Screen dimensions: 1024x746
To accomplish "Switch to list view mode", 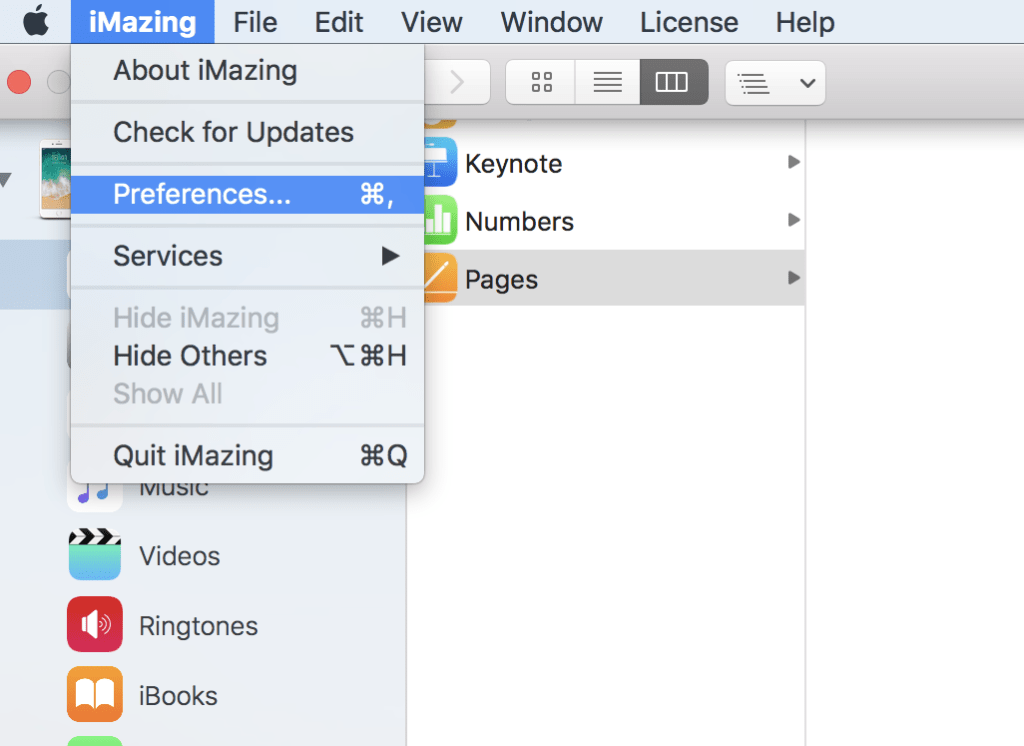I will [607, 82].
